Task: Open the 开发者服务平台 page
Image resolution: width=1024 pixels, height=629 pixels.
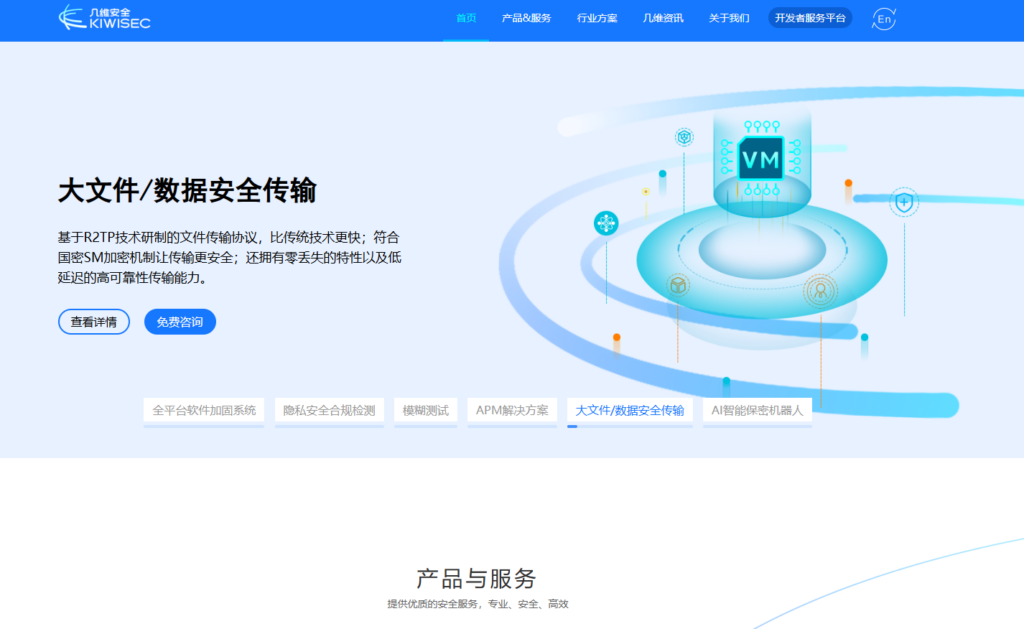Action: pyautogui.click(x=809, y=17)
